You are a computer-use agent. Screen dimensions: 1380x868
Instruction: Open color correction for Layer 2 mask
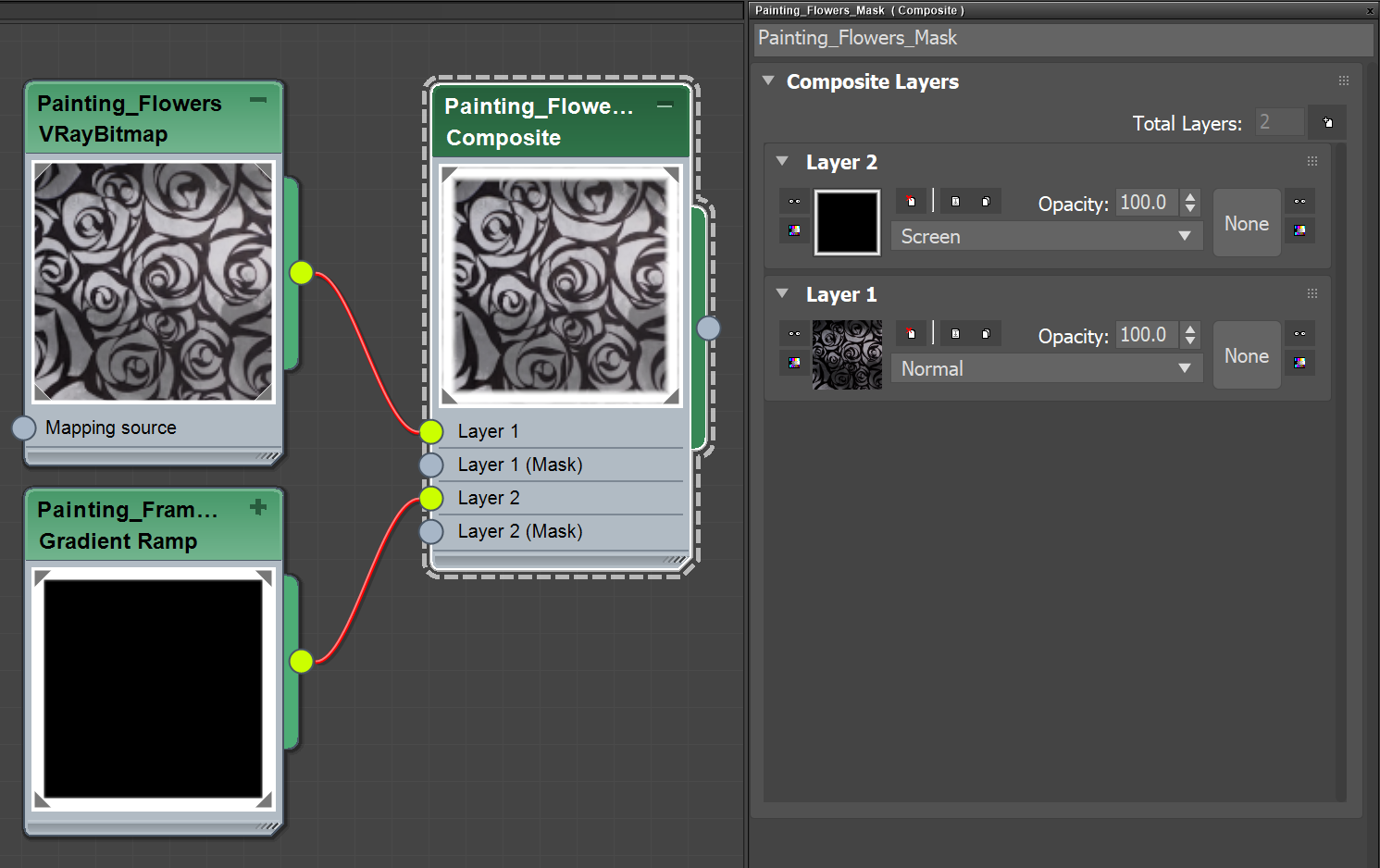pos(1300,229)
